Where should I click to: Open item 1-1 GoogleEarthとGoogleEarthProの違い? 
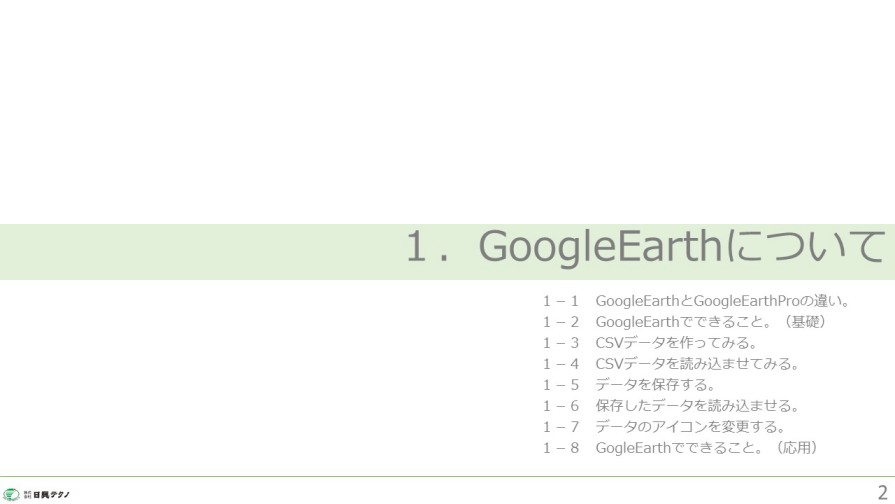pyautogui.click(x=722, y=300)
